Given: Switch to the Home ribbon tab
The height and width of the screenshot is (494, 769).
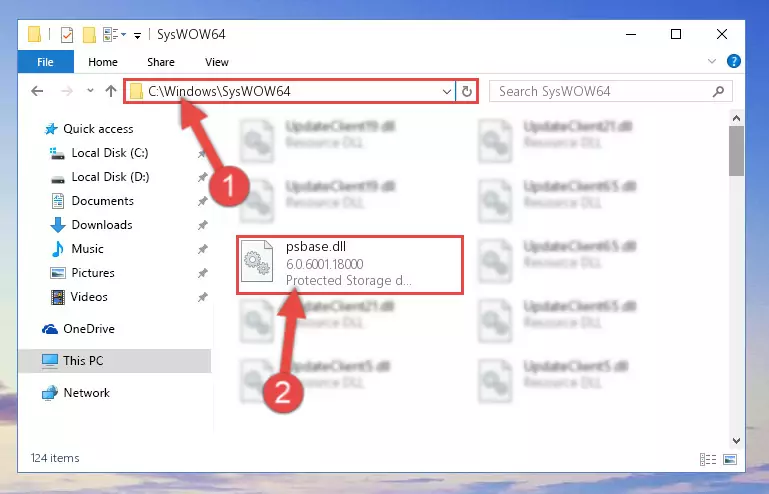Looking at the screenshot, I should click(x=103, y=62).
